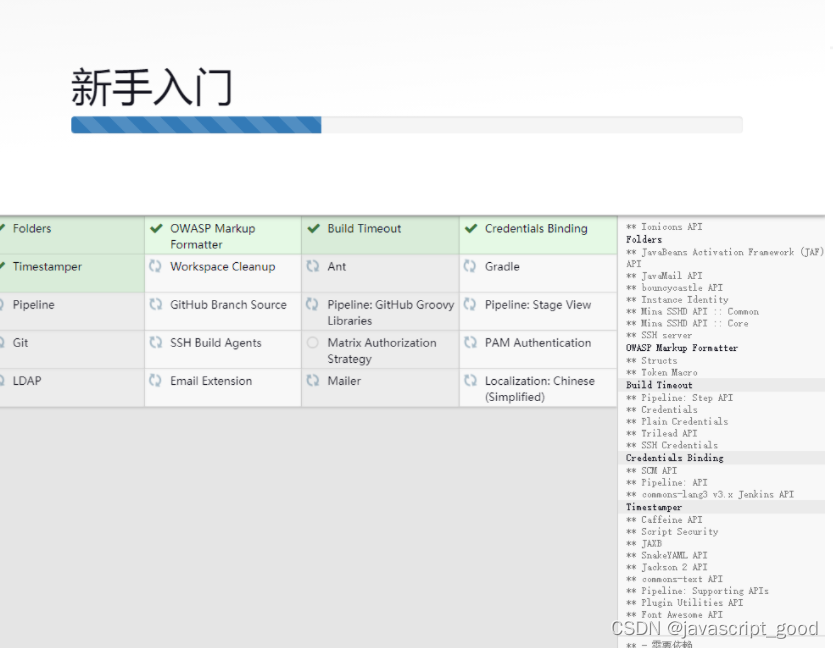Click the Trilead API log line
This screenshot has height=648, width=833.
pyautogui.click(x=662, y=433)
